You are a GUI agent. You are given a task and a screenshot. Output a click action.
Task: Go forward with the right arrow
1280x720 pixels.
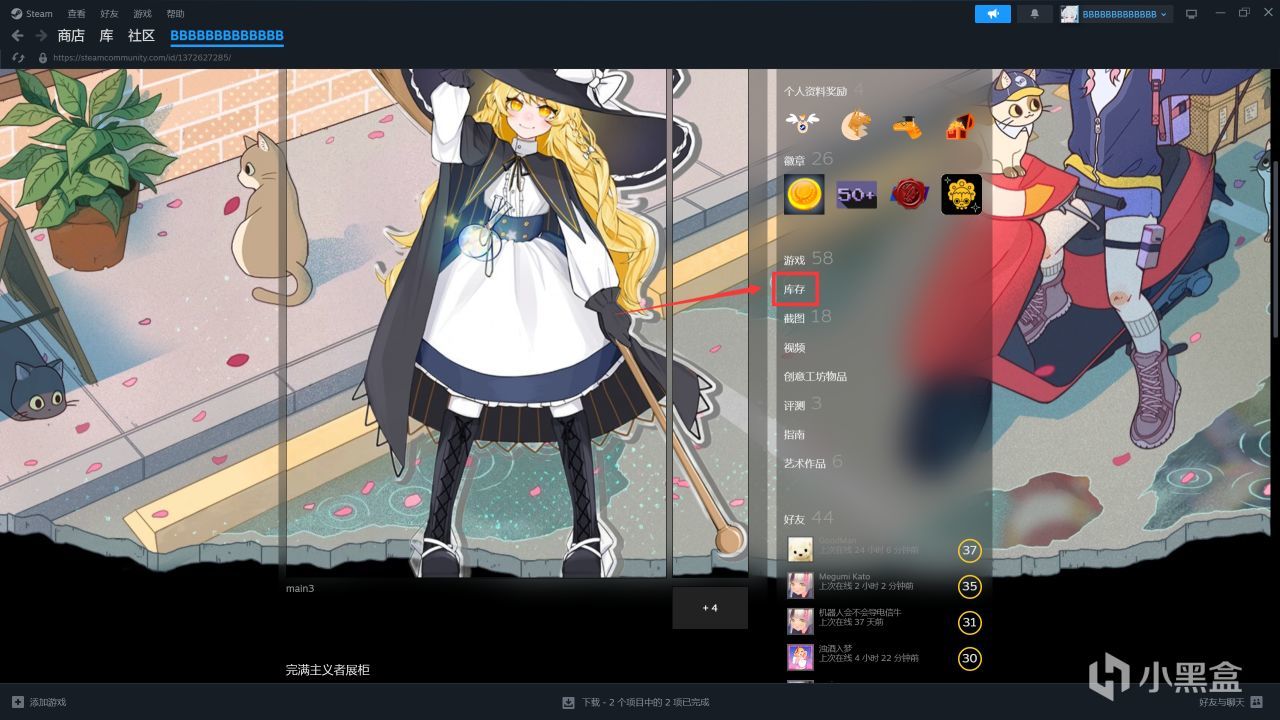pyautogui.click(x=41, y=36)
